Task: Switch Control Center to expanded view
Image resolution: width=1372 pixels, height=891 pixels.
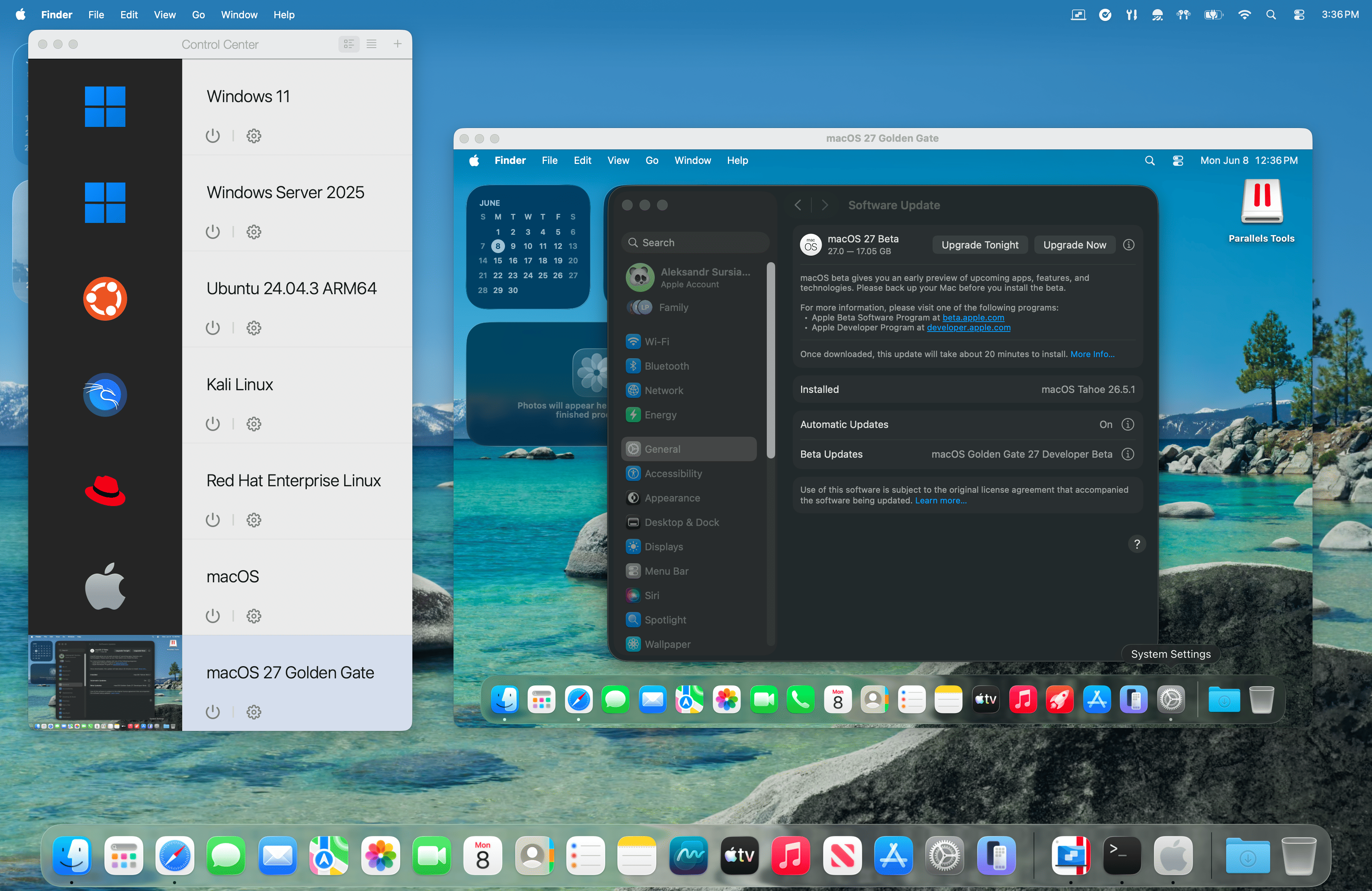Action: coord(349,44)
